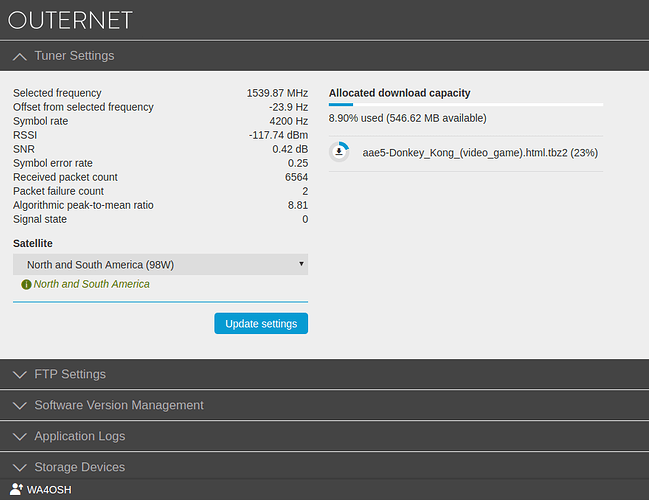The width and height of the screenshot is (649, 500).
Task: Open the Application Logs section
Action: [324, 436]
